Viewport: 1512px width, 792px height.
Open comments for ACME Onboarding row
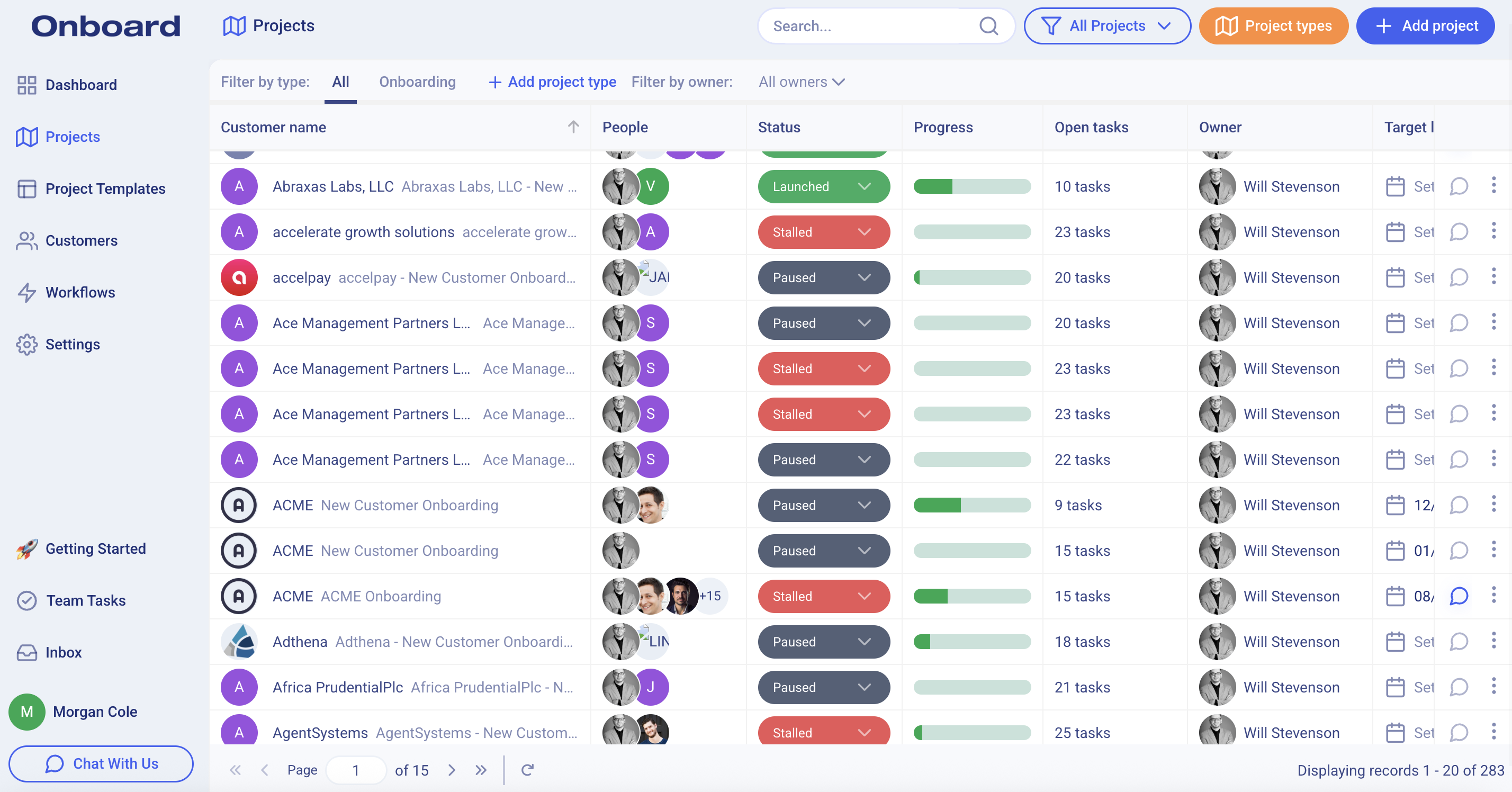1459,596
